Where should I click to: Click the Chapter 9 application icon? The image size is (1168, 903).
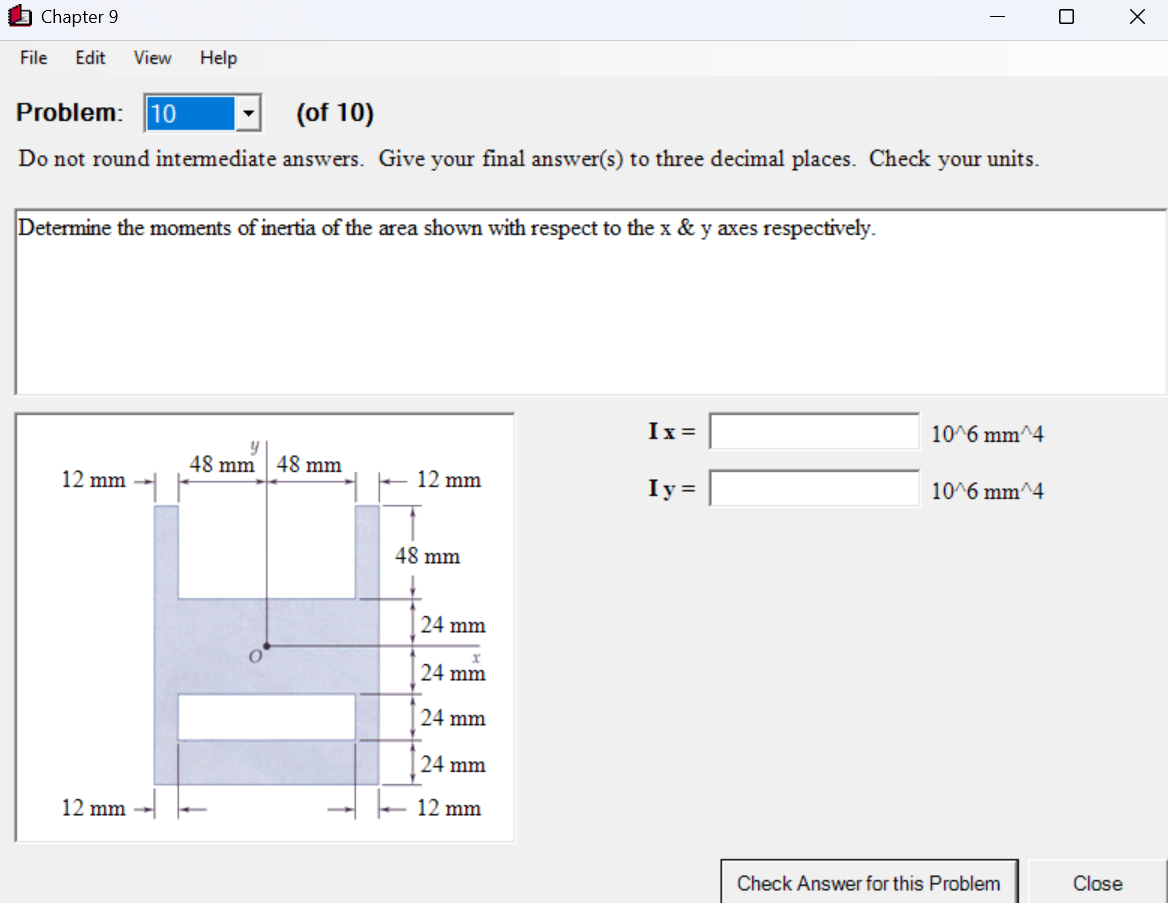click(x=20, y=16)
